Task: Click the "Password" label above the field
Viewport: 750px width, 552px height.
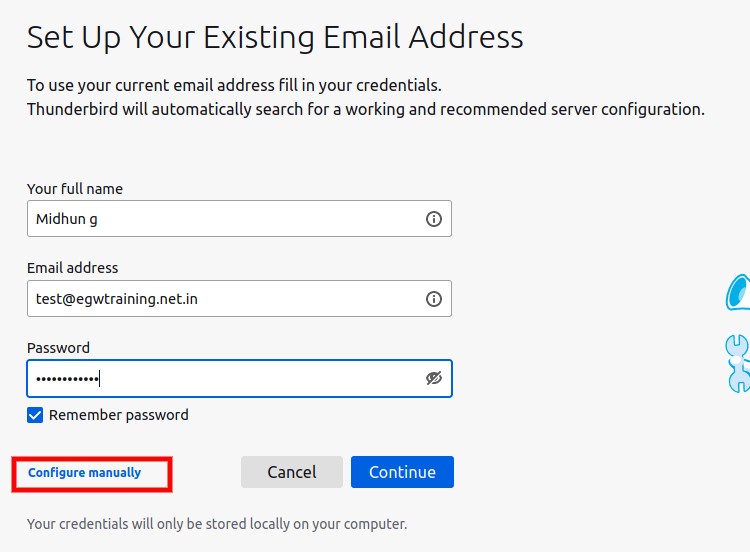Action: pos(58,348)
